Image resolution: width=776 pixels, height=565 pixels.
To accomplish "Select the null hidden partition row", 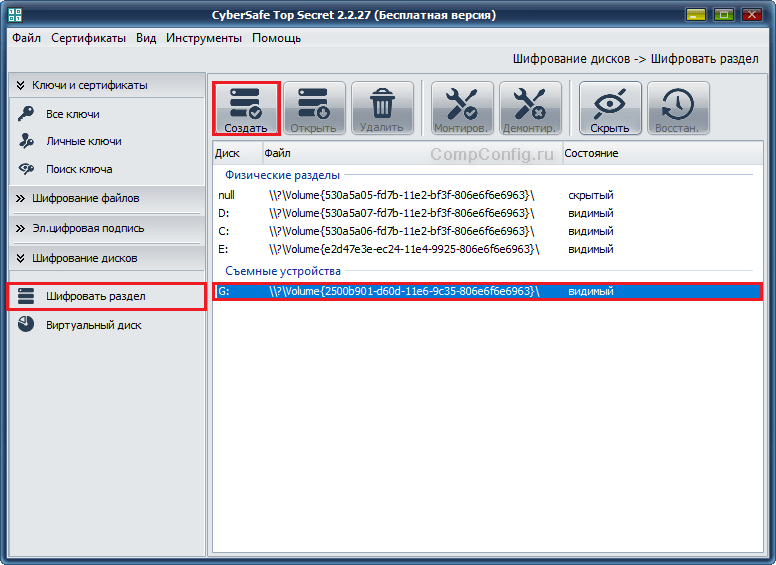I will (488, 195).
